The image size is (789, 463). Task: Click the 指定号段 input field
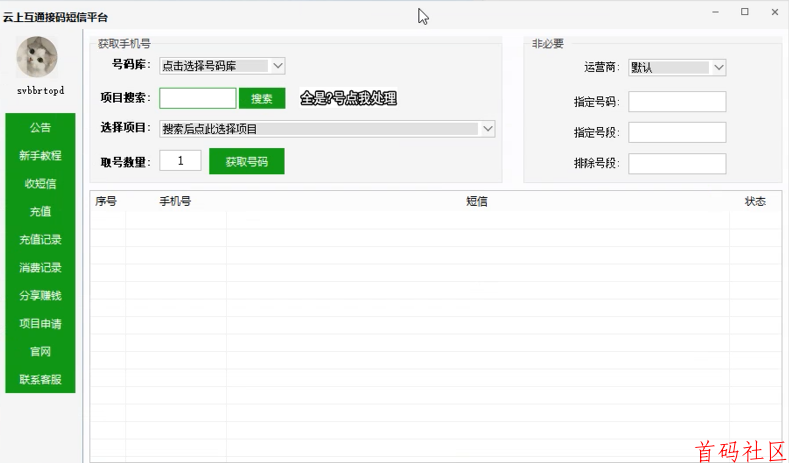point(677,132)
